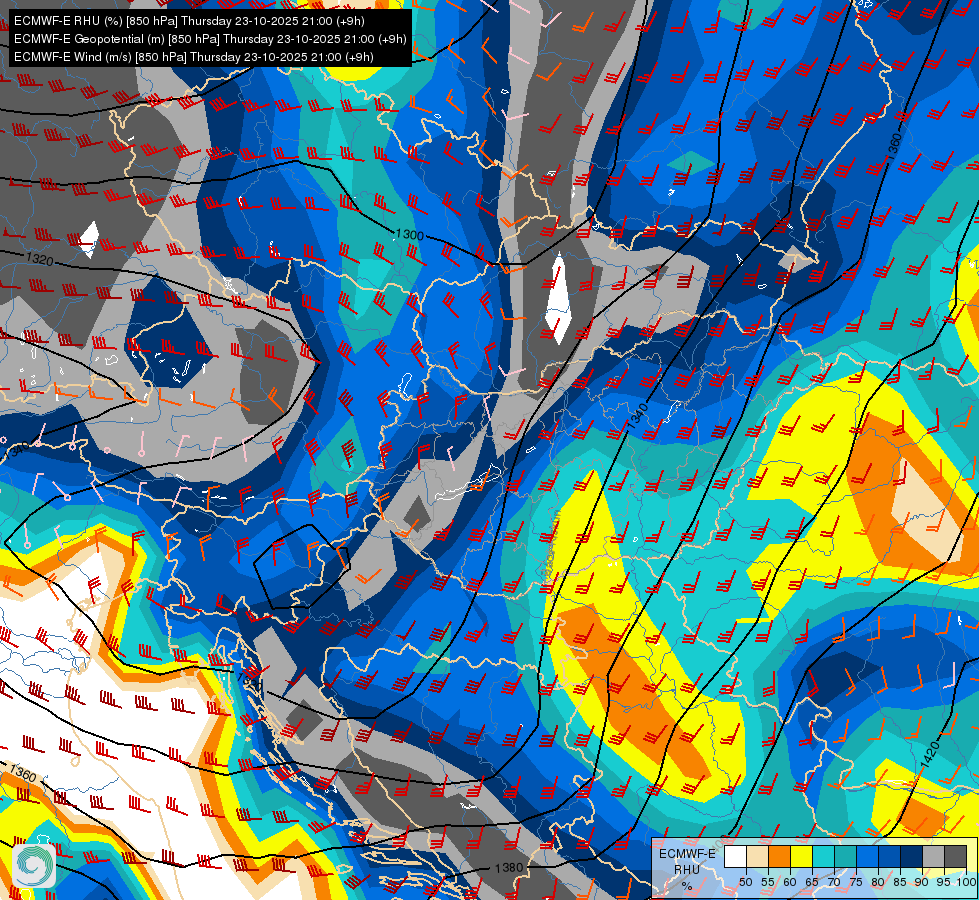Click the ECMWF-E Geopotential (m) header line
The height and width of the screenshot is (900, 979).
(x=210, y=39)
